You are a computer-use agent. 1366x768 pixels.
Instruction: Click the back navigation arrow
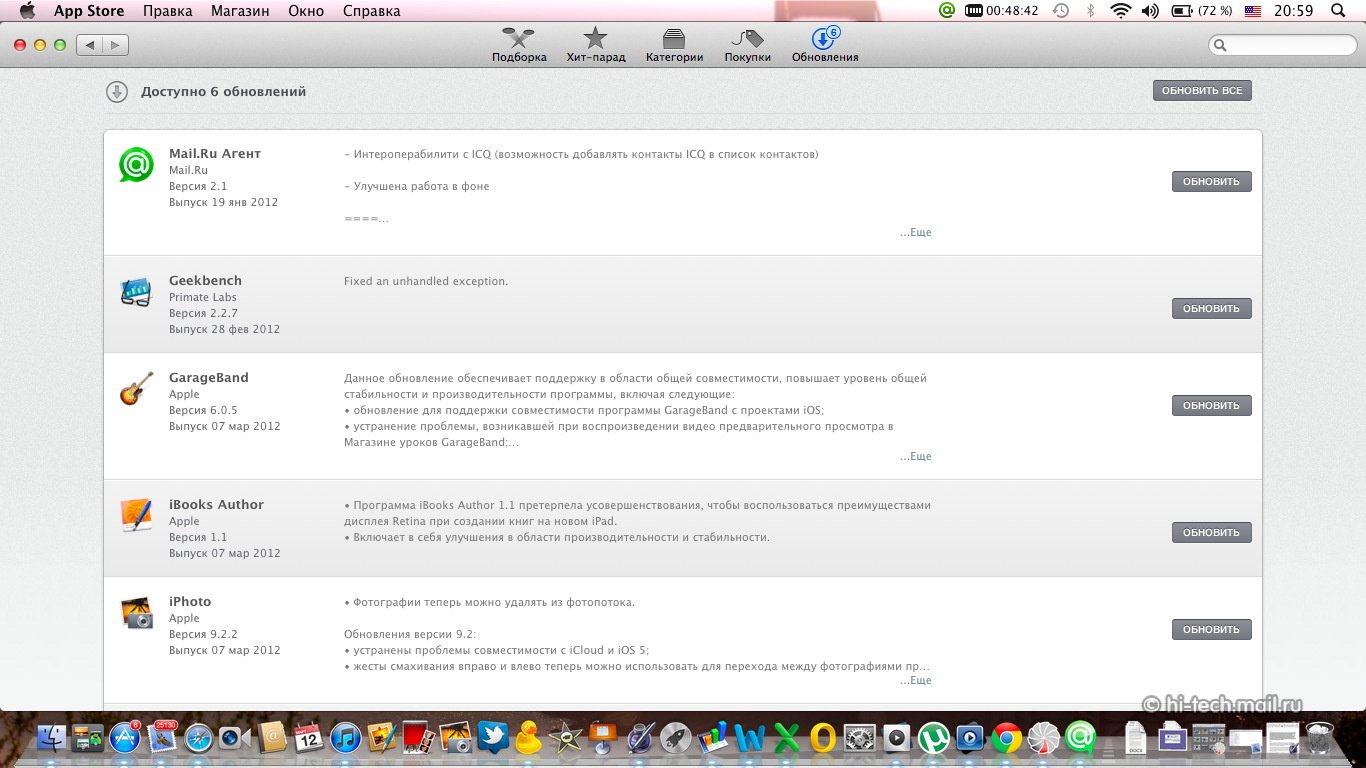90,45
